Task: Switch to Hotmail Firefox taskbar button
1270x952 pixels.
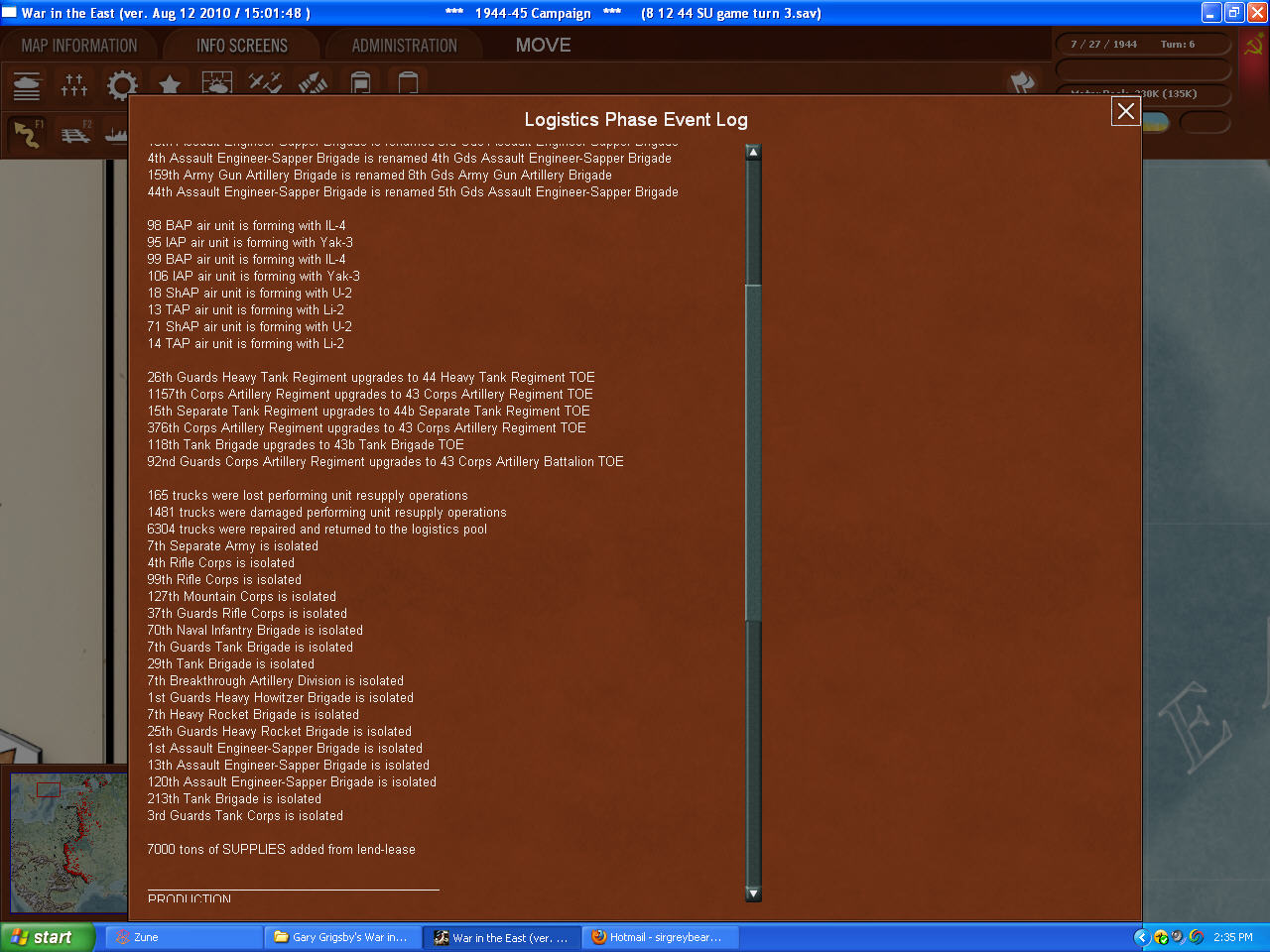Action: [x=661, y=937]
